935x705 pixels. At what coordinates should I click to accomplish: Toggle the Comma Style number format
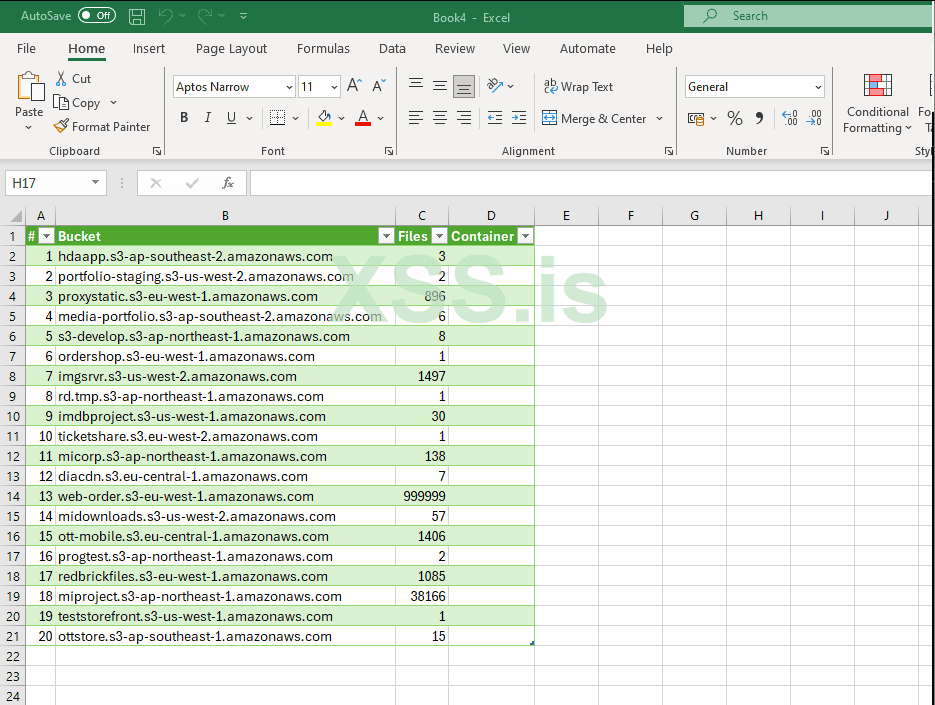click(758, 118)
